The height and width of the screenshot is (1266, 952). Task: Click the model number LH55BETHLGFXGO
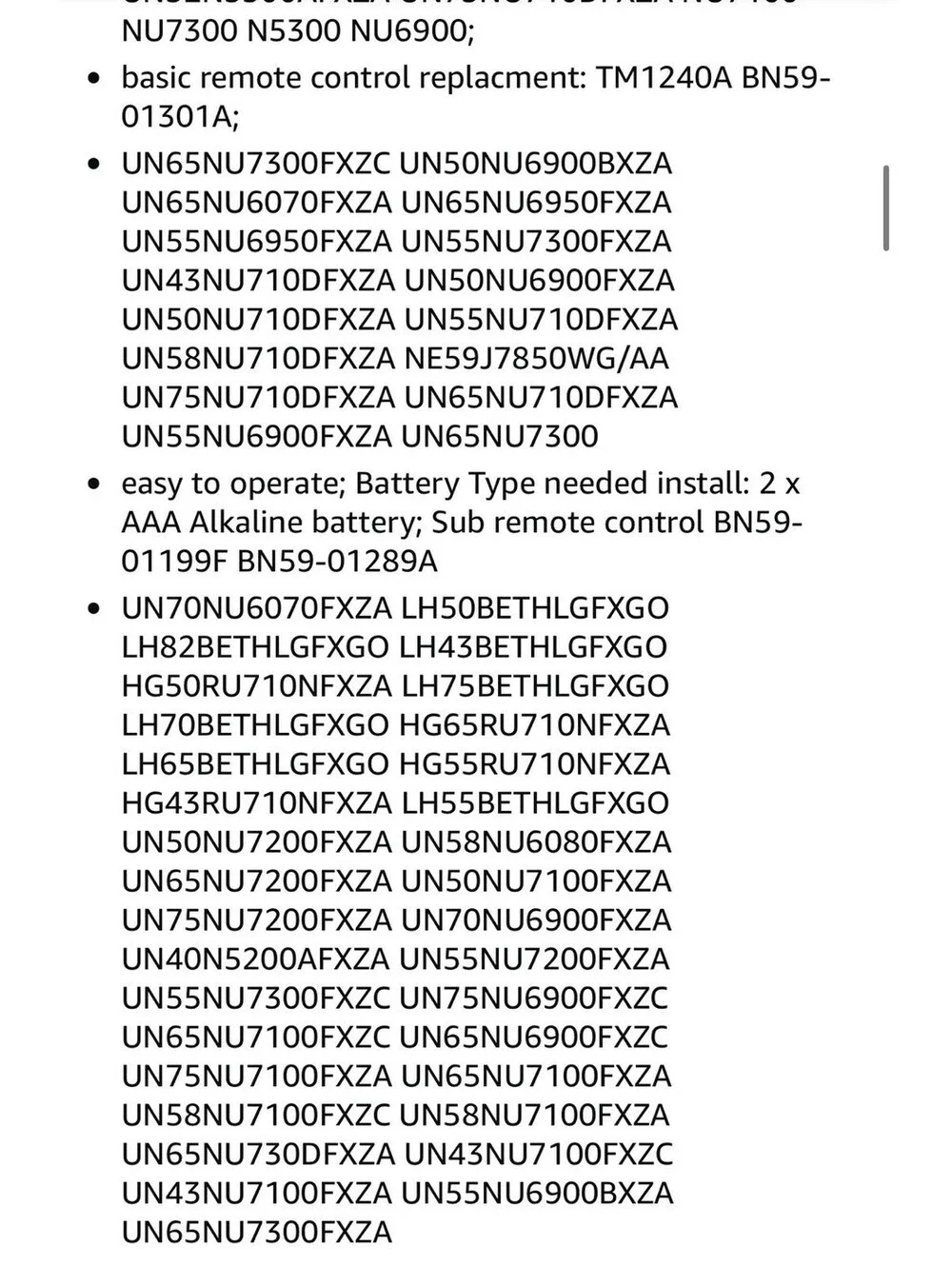[x=536, y=803]
